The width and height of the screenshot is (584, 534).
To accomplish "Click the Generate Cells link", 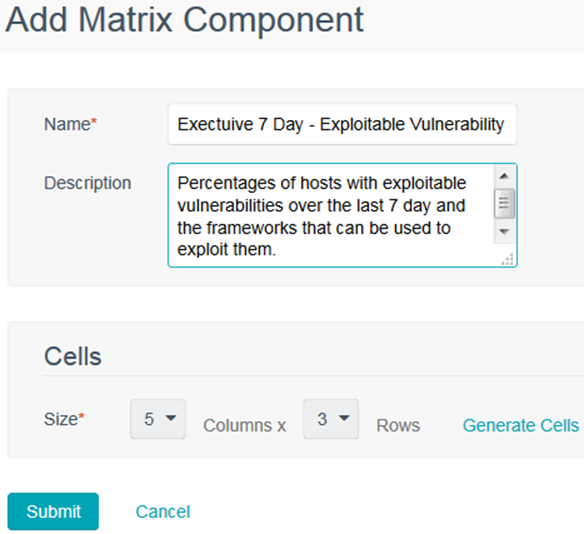I will pyautogui.click(x=521, y=425).
